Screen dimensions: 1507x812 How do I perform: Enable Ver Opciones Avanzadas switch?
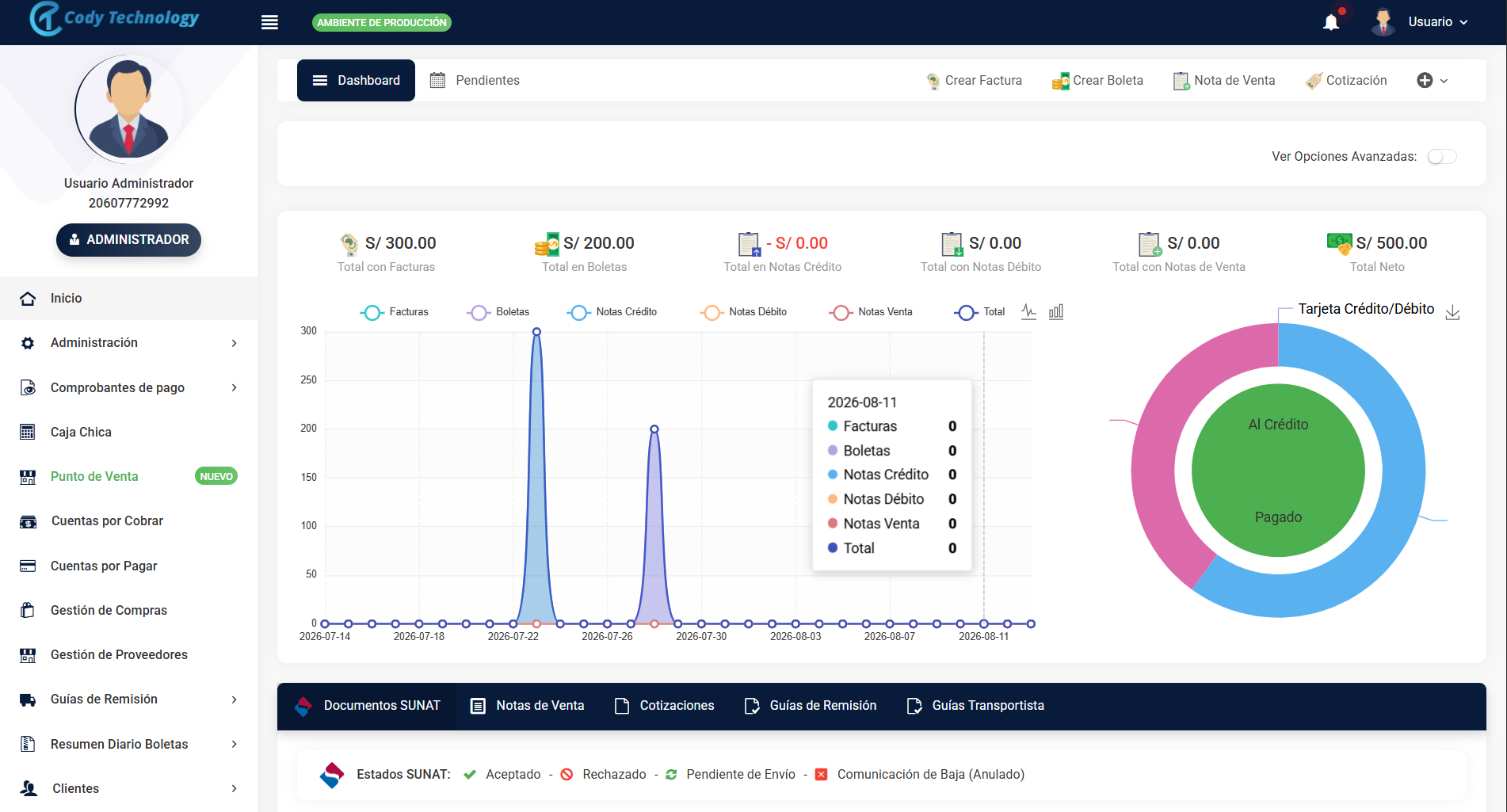click(x=1442, y=157)
